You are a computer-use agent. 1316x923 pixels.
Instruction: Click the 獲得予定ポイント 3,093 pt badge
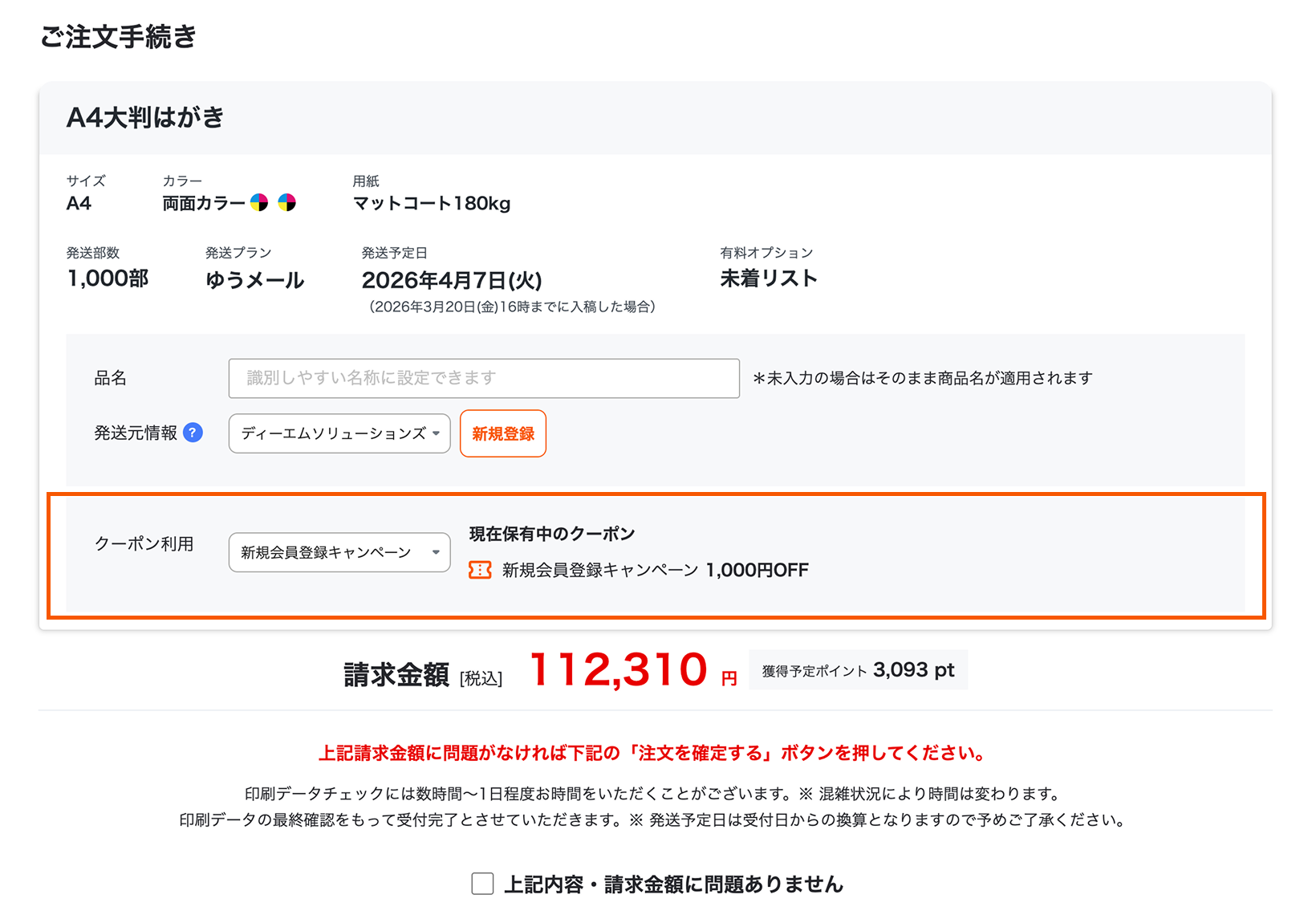click(x=857, y=669)
